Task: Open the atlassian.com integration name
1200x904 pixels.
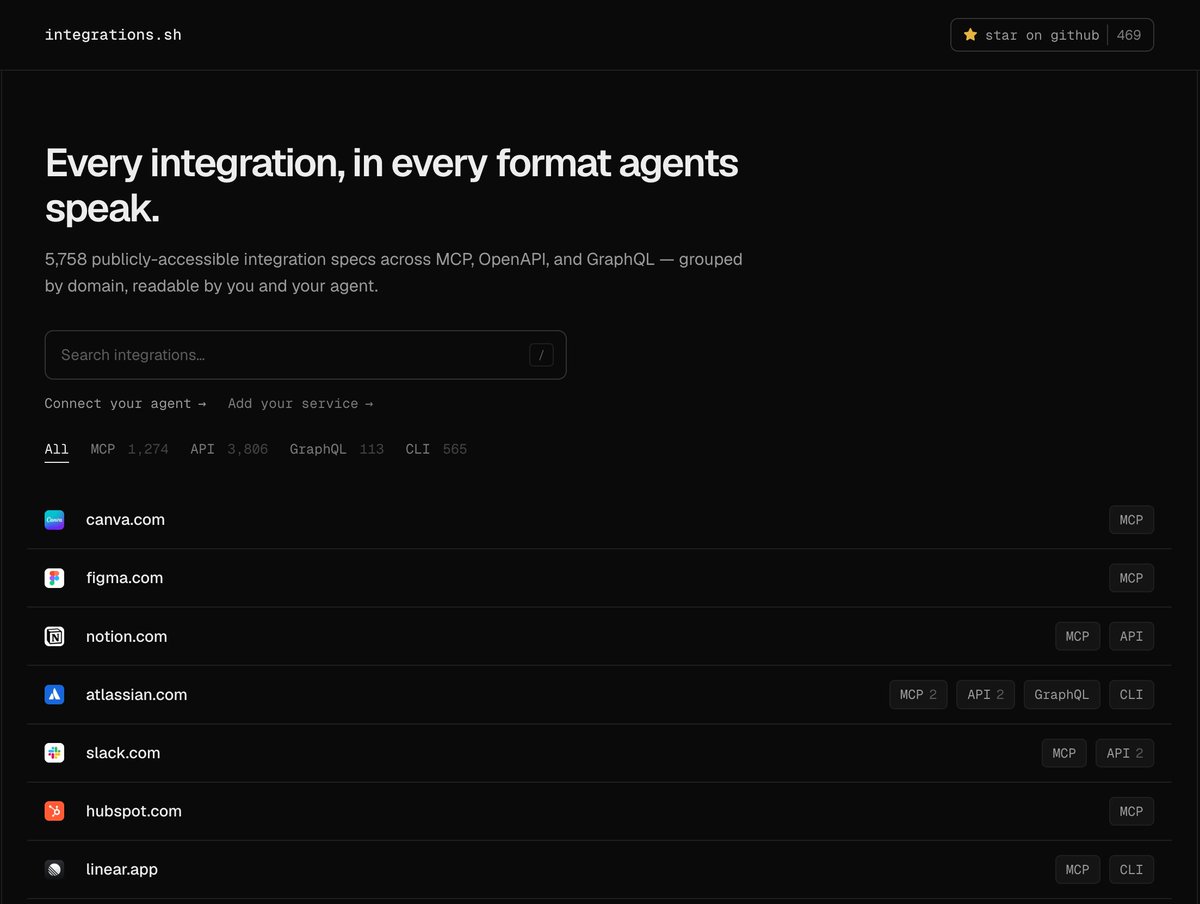Action: pos(136,694)
